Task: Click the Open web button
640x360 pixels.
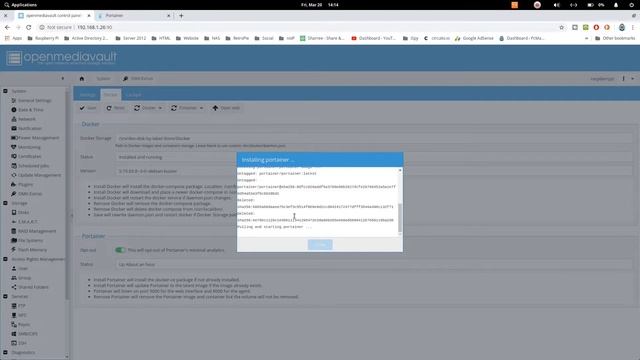Action: (x=226, y=108)
